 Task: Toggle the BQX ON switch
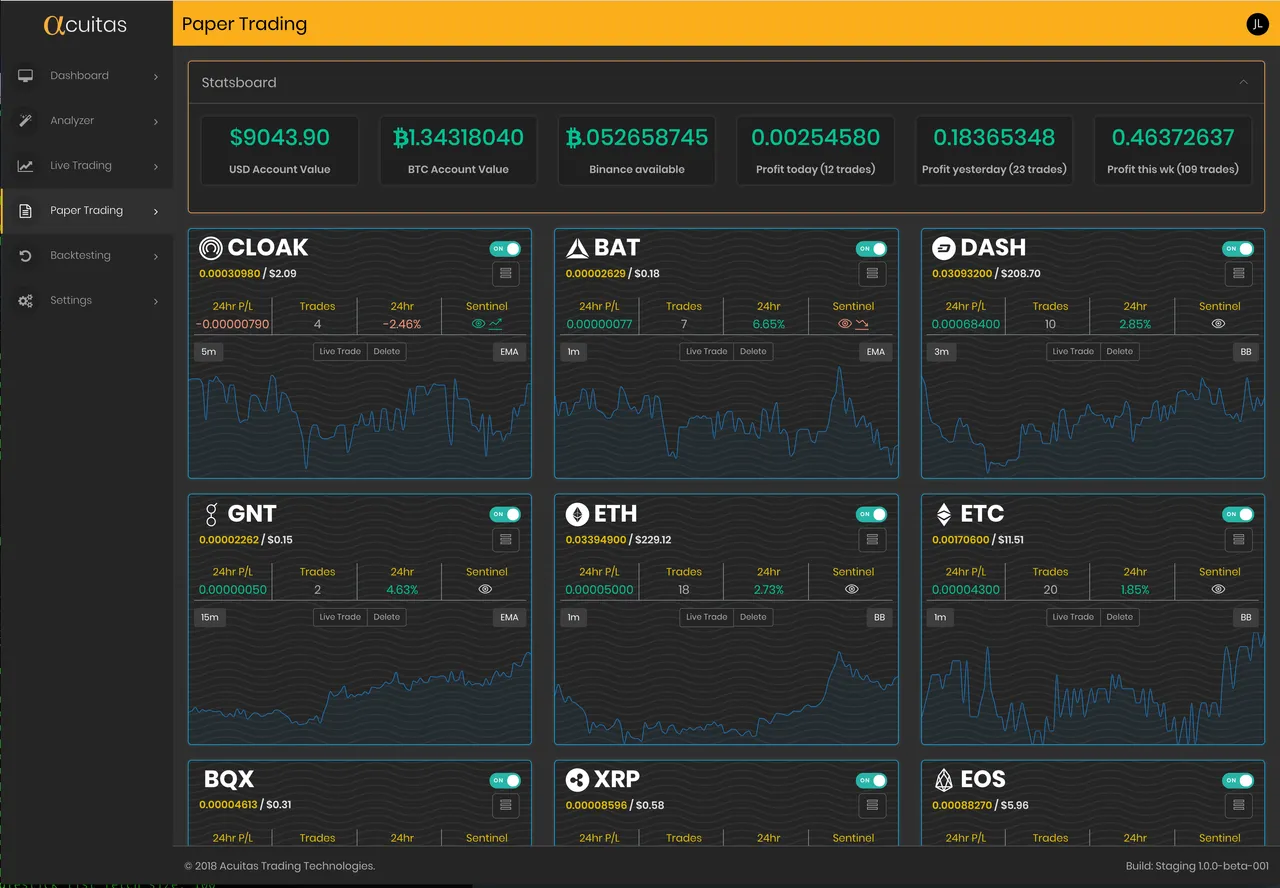tap(506, 780)
